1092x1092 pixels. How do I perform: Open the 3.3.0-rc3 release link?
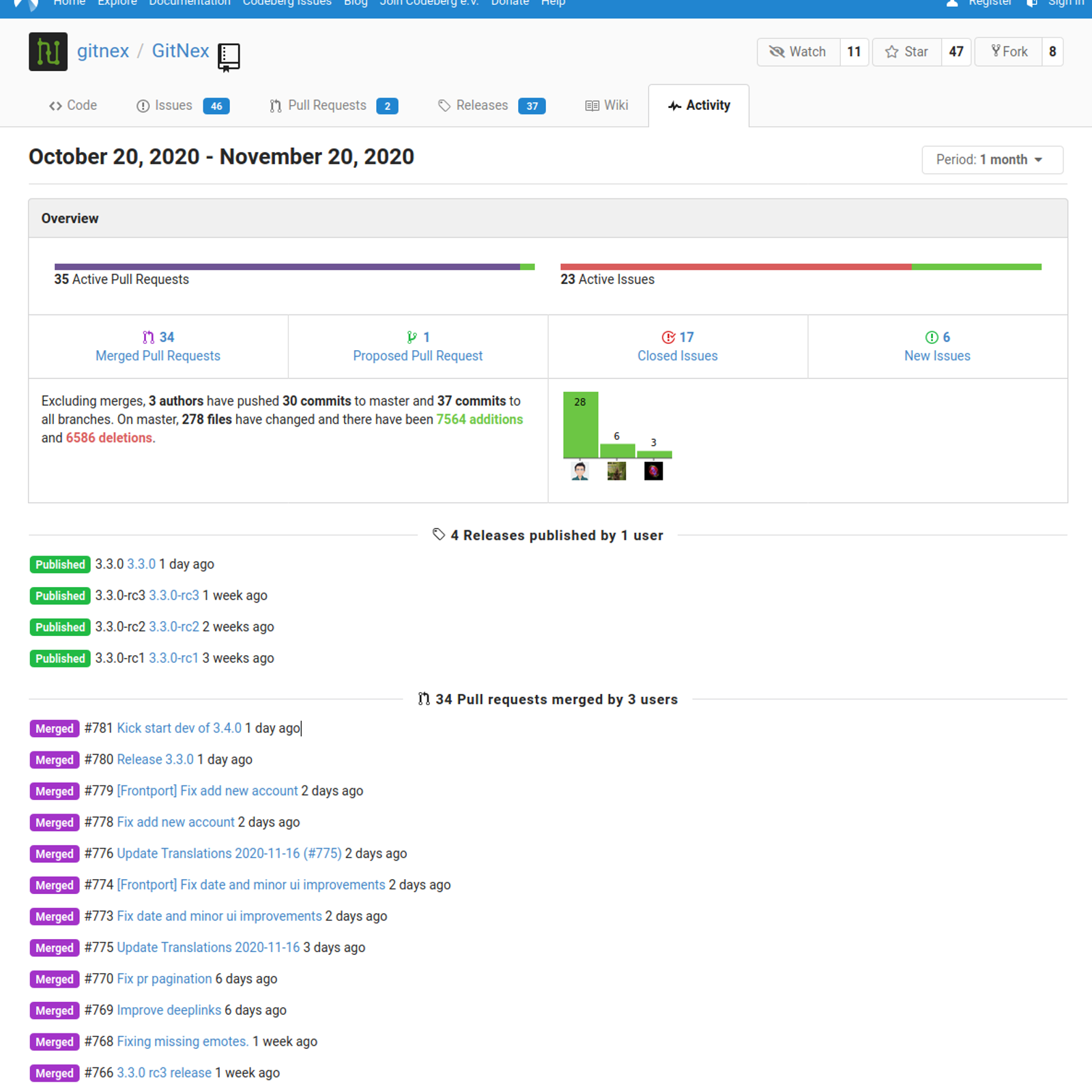coord(174,596)
